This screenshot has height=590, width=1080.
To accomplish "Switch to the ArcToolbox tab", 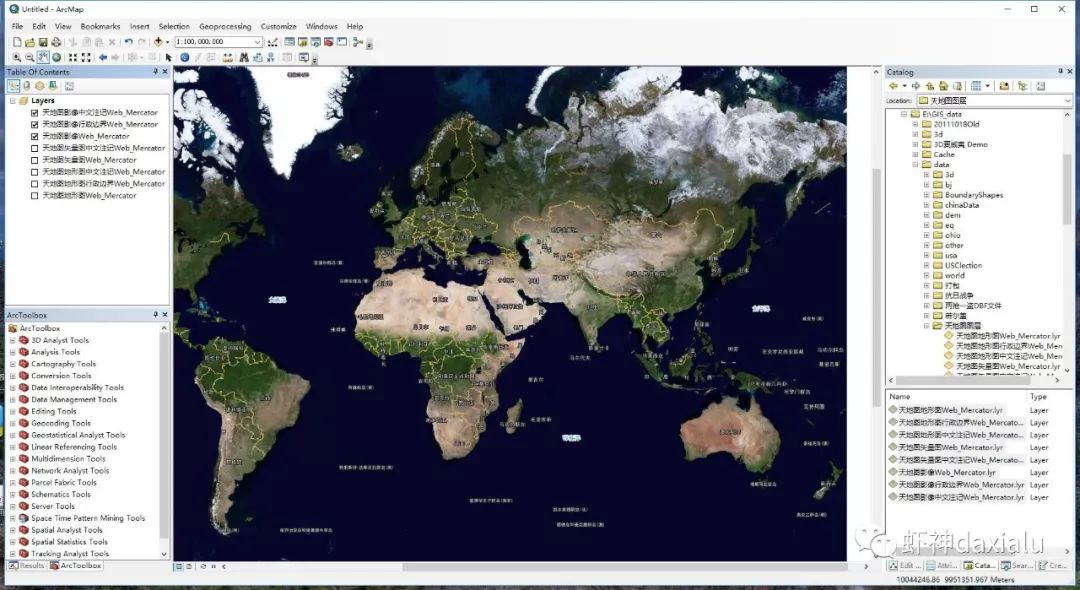I will coord(76,566).
